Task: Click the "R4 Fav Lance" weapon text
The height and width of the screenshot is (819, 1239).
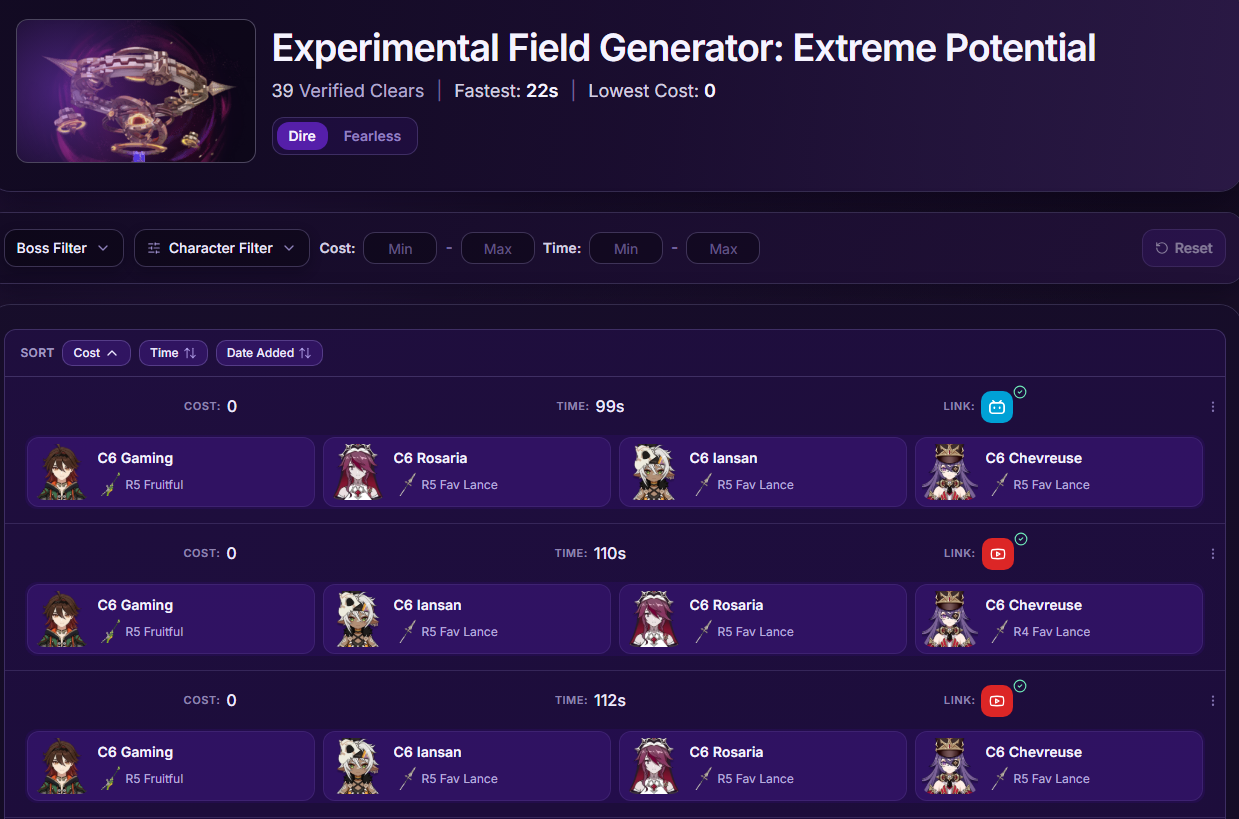Action: [x=1052, y=632]
